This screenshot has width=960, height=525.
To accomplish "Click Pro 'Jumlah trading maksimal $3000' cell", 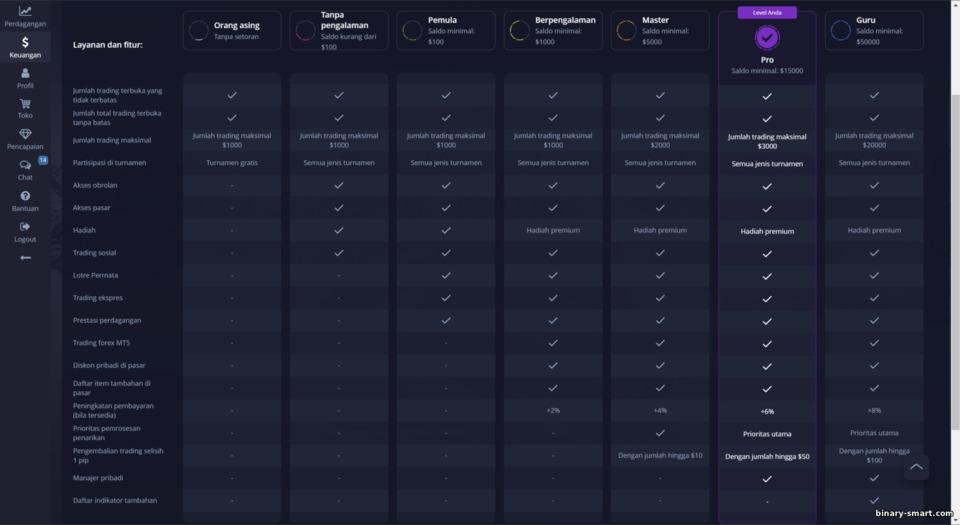I will pyautogui.click(x=767, y=141).
